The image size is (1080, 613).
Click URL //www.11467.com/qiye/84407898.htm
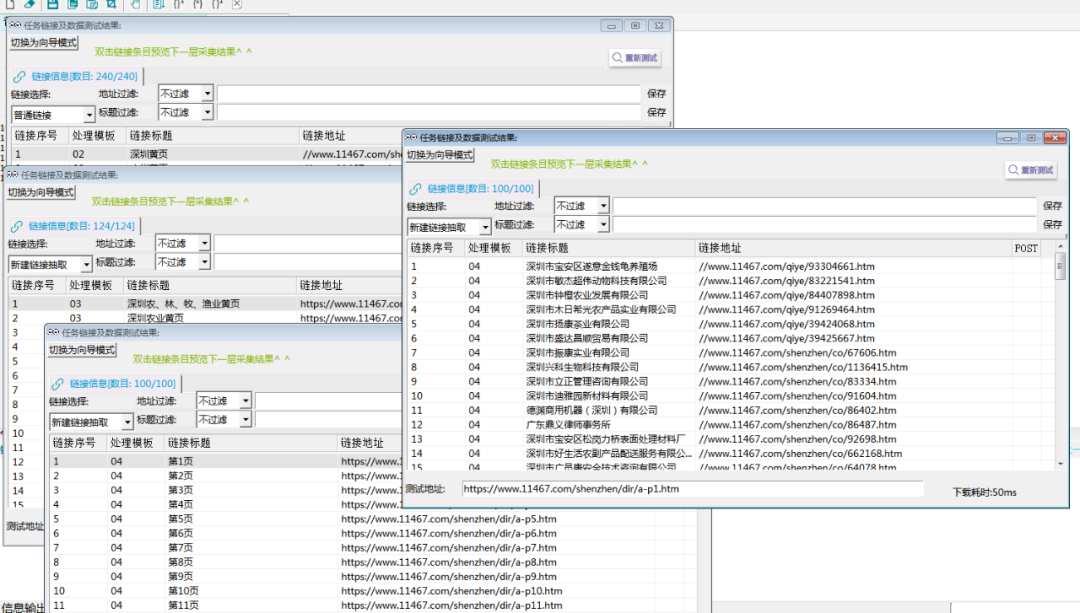tap(787, 295)
